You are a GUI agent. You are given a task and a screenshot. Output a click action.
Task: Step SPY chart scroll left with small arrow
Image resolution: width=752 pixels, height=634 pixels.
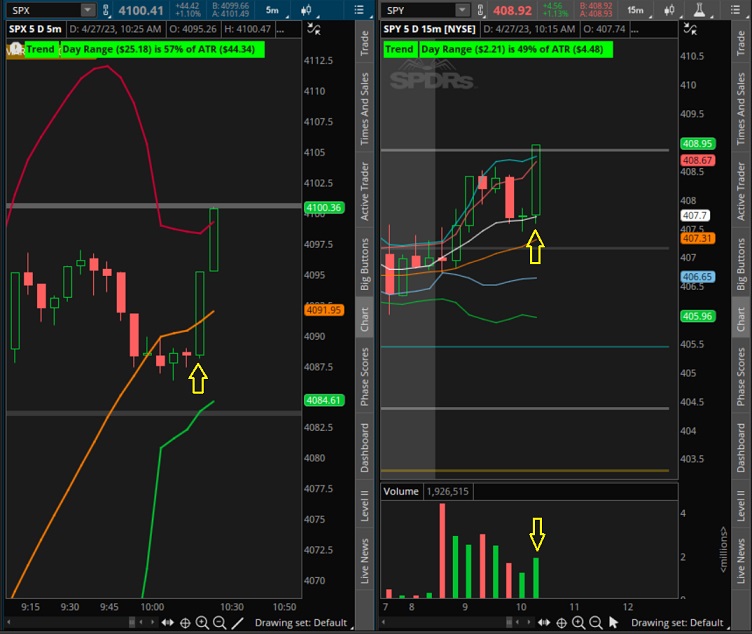[517, 622]
